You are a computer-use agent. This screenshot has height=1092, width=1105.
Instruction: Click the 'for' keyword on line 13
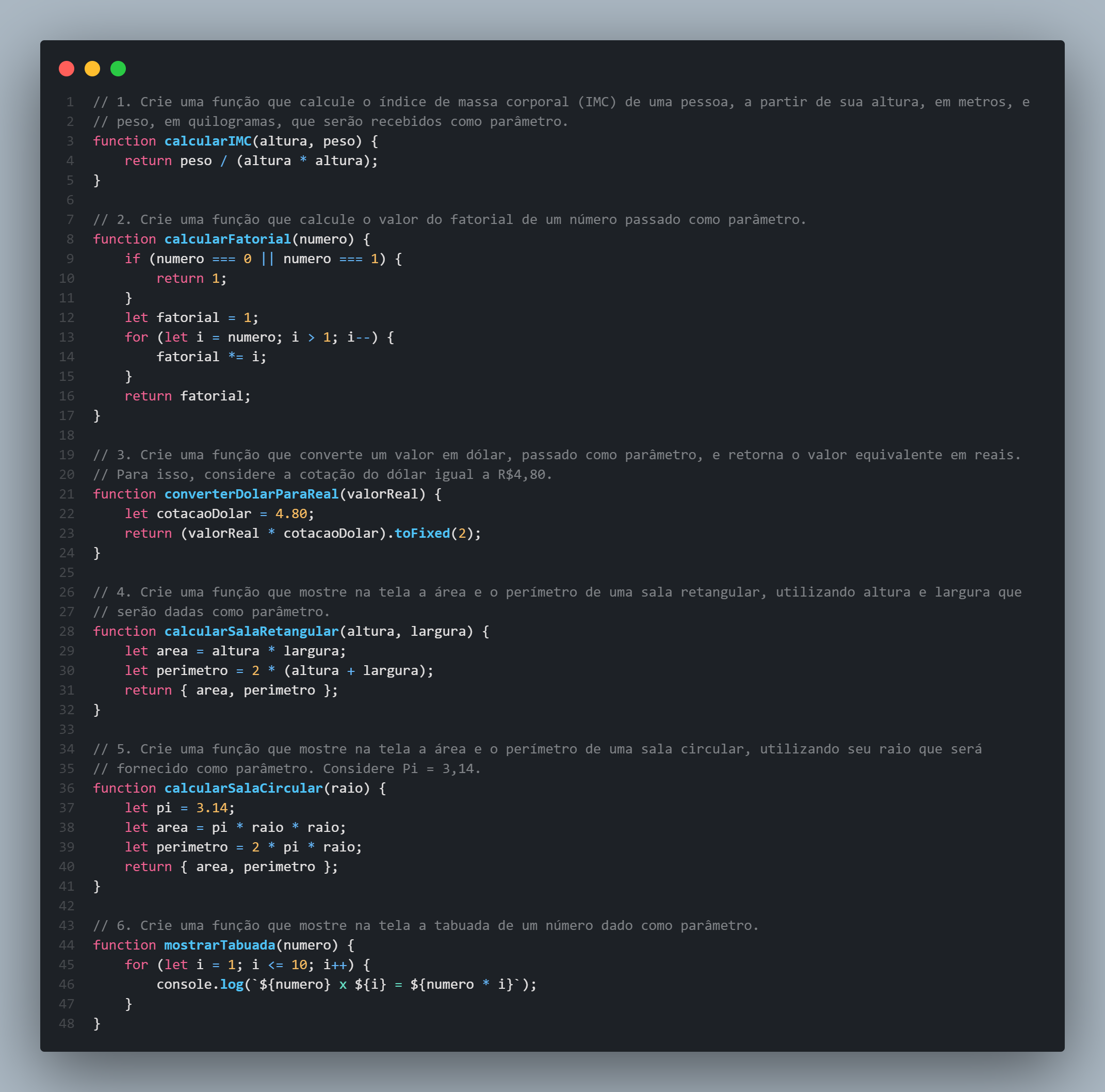click(137, 338)
